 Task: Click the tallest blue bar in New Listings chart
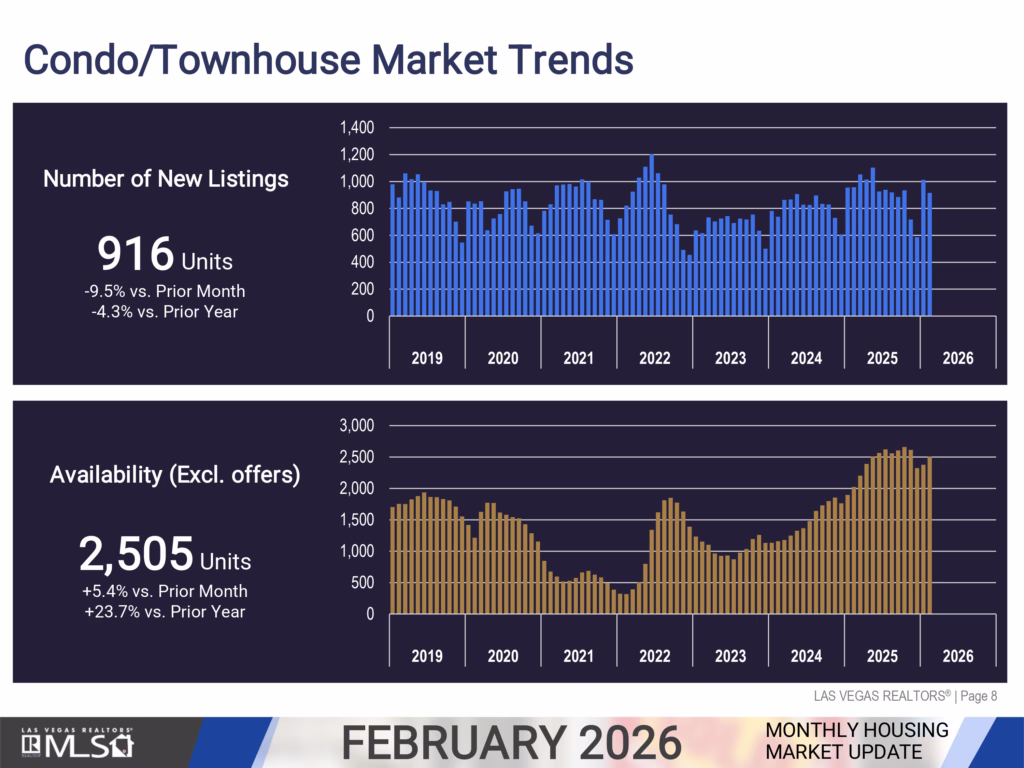652,235
